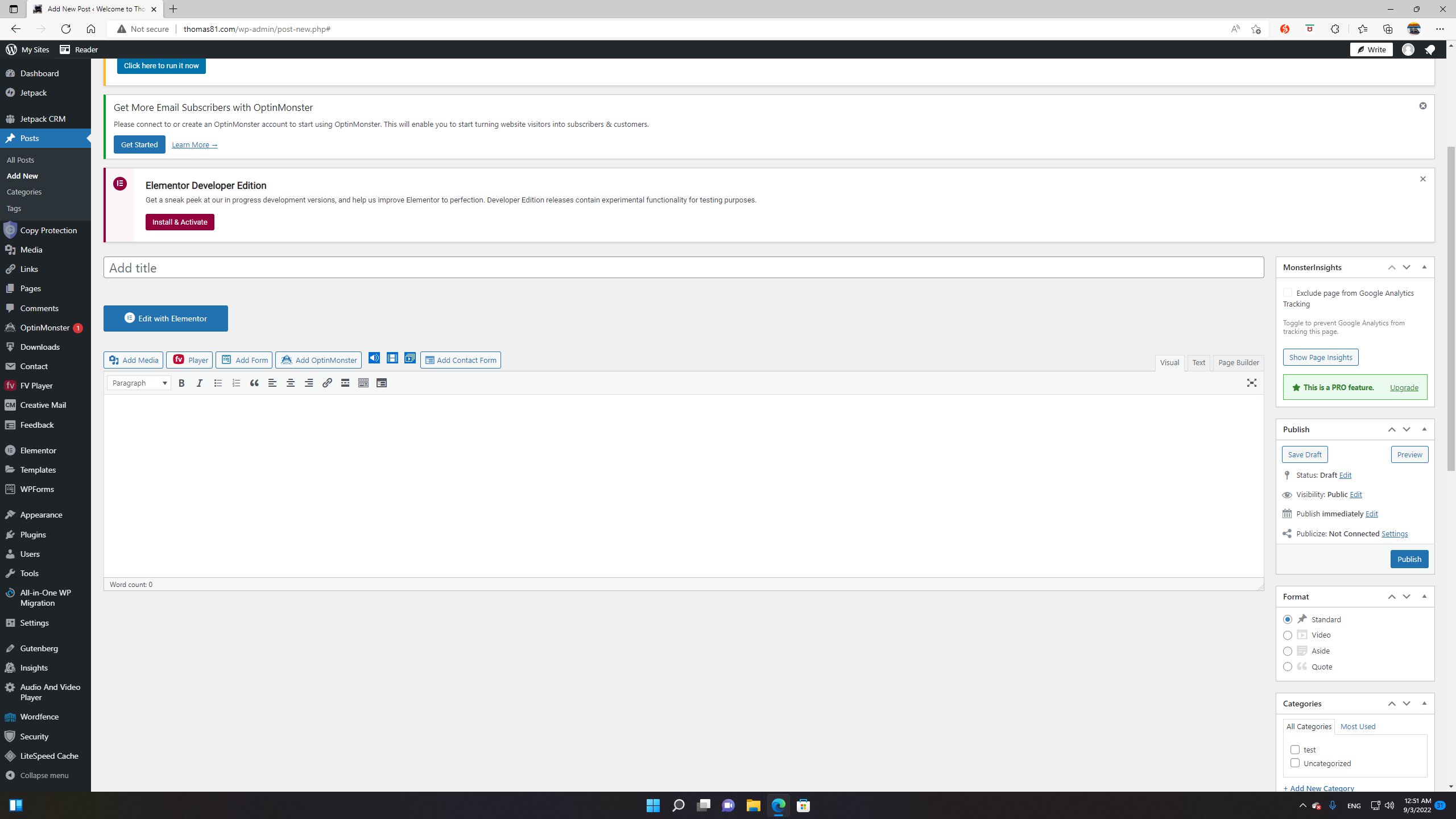Select Quote post format

point(1288,667)
